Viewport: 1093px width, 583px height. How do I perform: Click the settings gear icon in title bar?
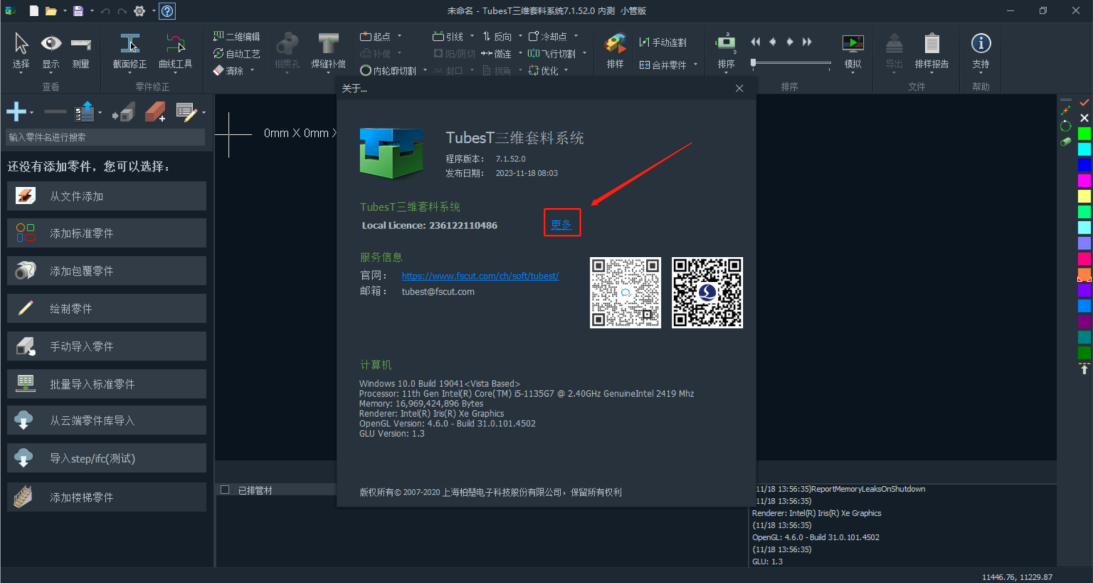pos(139,10)
